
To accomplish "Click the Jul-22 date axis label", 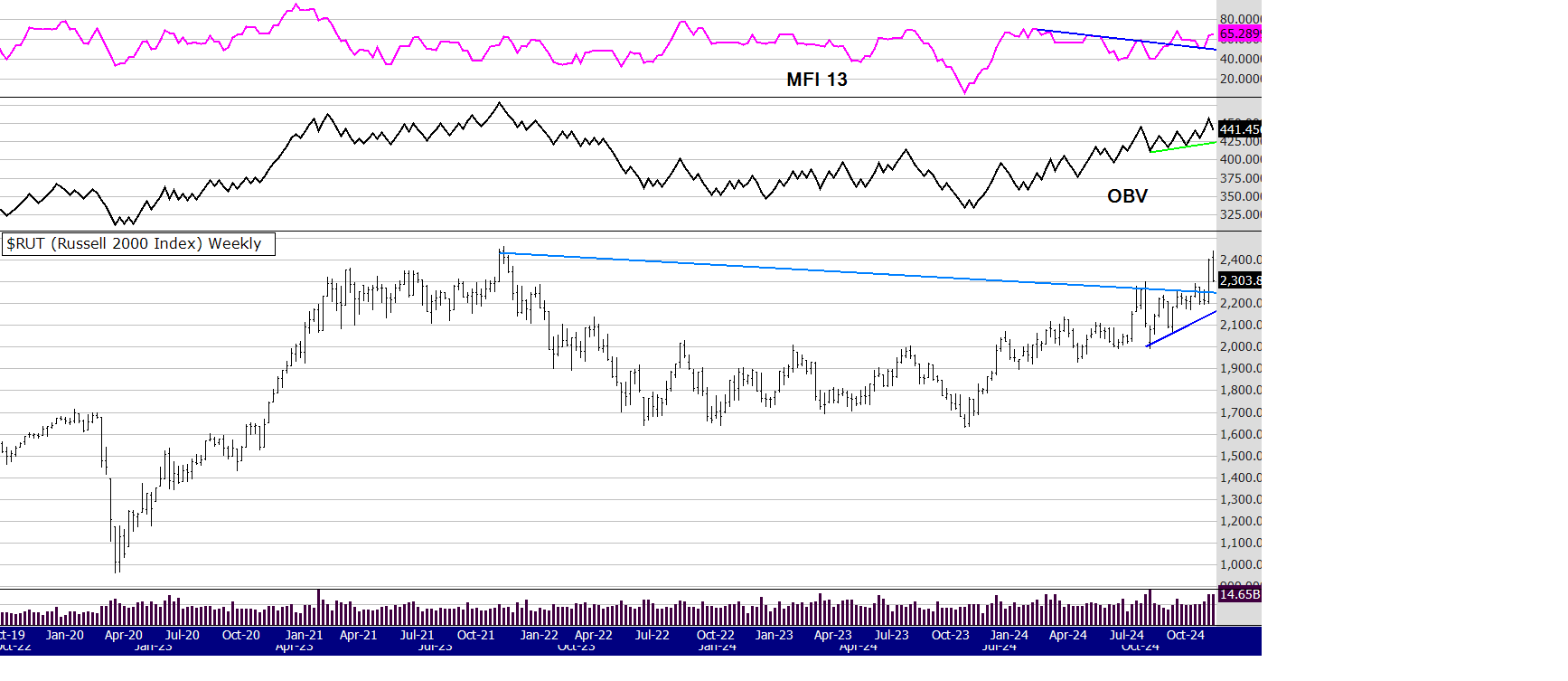I will coord(653,635).
